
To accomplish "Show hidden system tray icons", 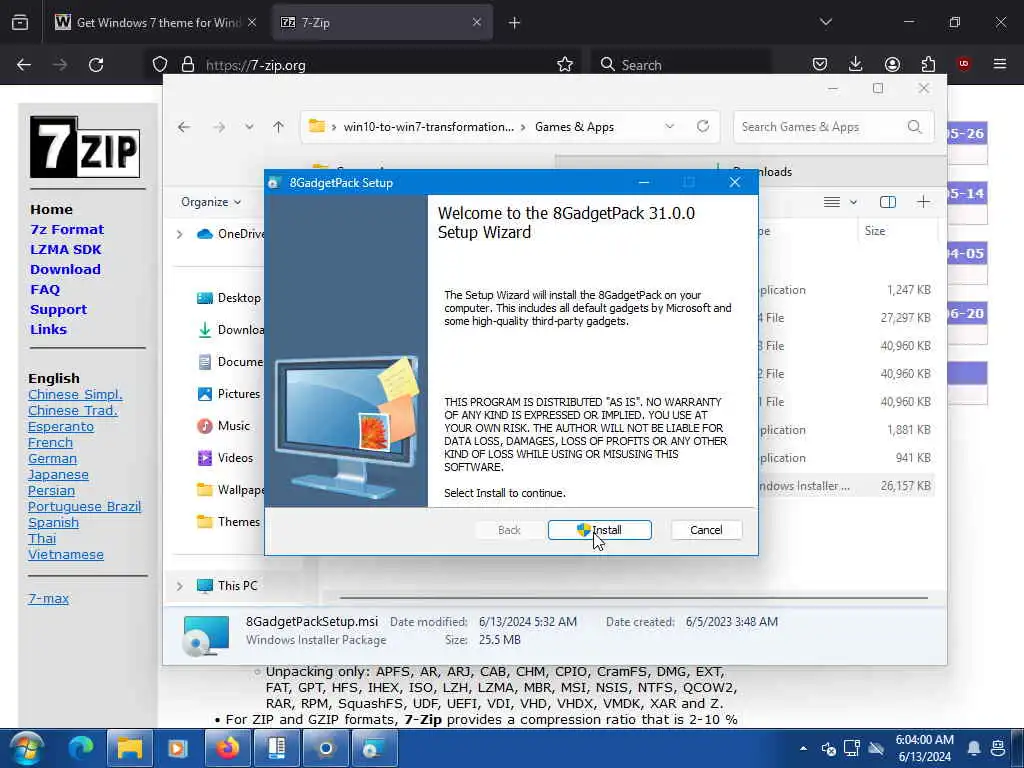I will tap(803, 748).
